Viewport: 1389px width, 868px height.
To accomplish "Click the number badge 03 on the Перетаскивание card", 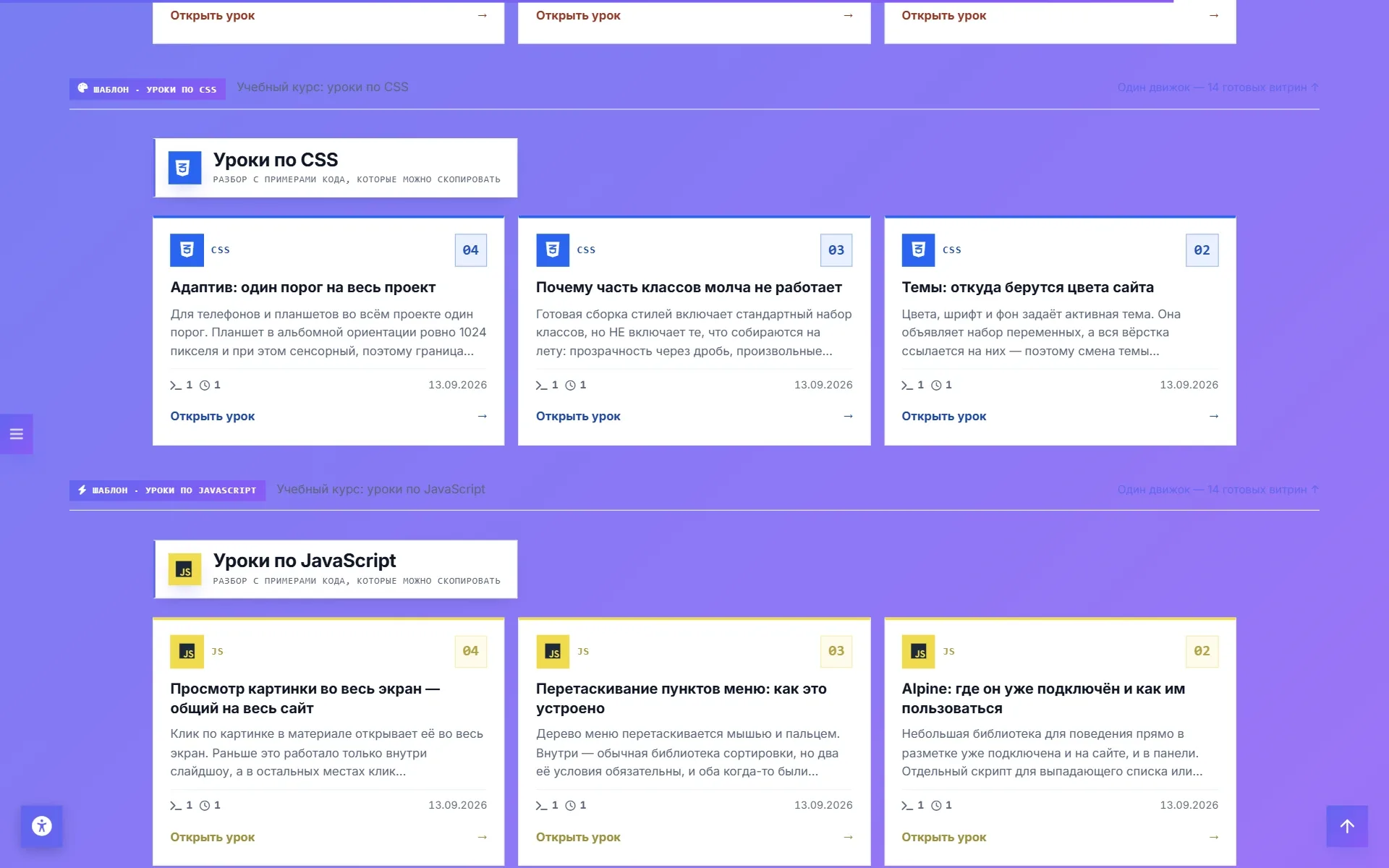I will (x=836, y=652).
